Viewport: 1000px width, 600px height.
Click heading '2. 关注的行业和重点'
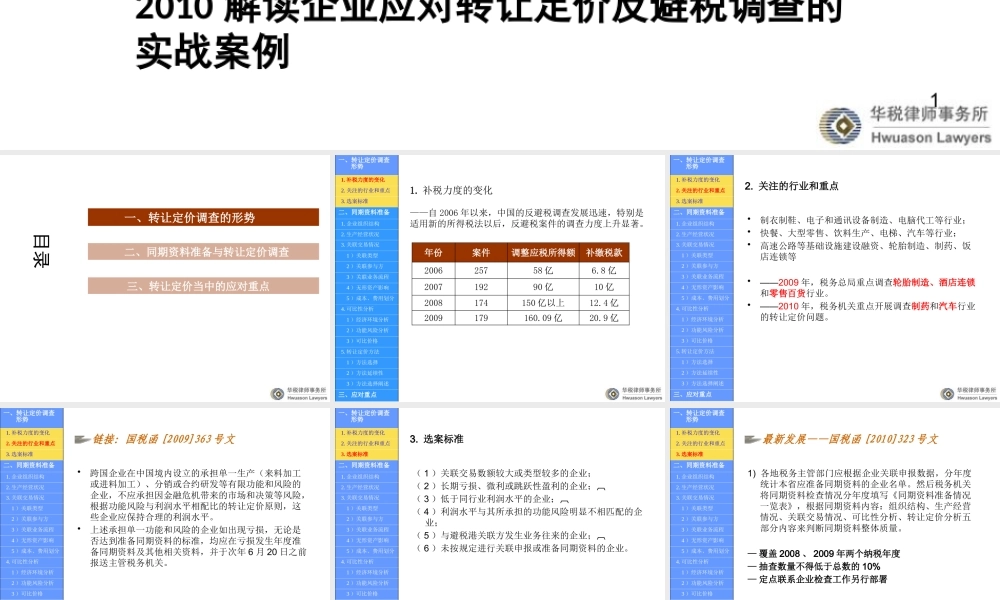coord(791,186)
